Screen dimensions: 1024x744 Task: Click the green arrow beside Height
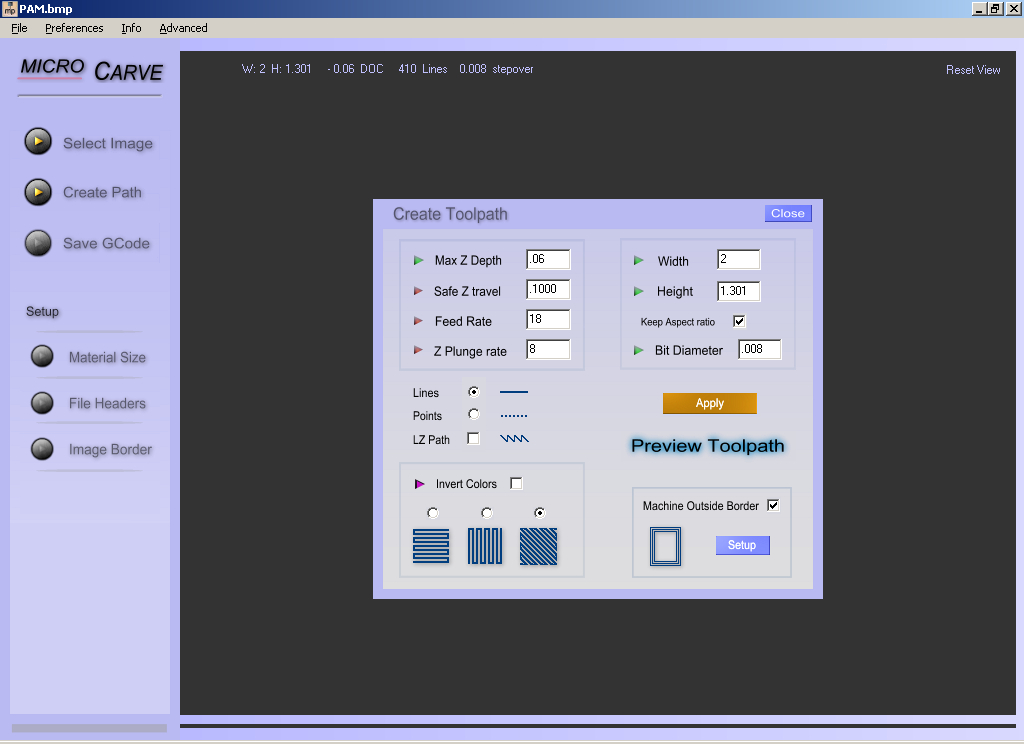pyautogui.click(x=639, y=291)
